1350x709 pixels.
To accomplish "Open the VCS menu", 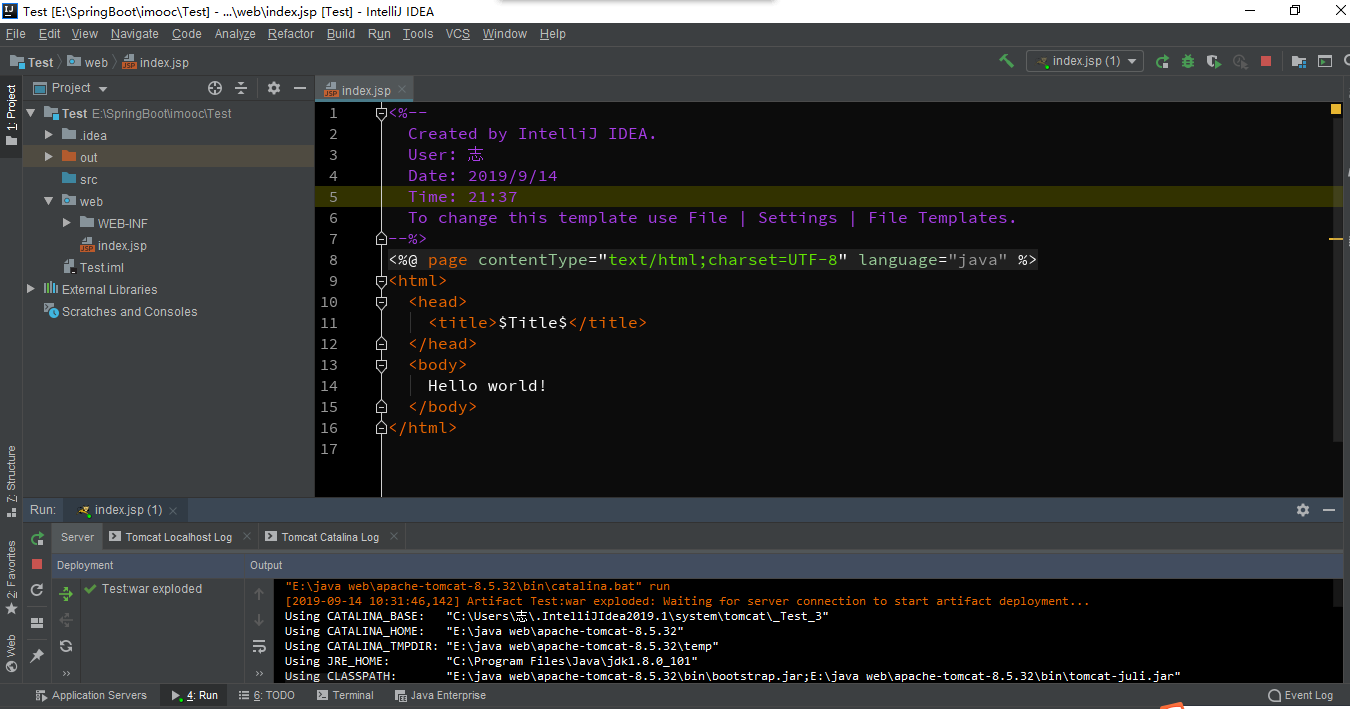I will click(458, 34).
